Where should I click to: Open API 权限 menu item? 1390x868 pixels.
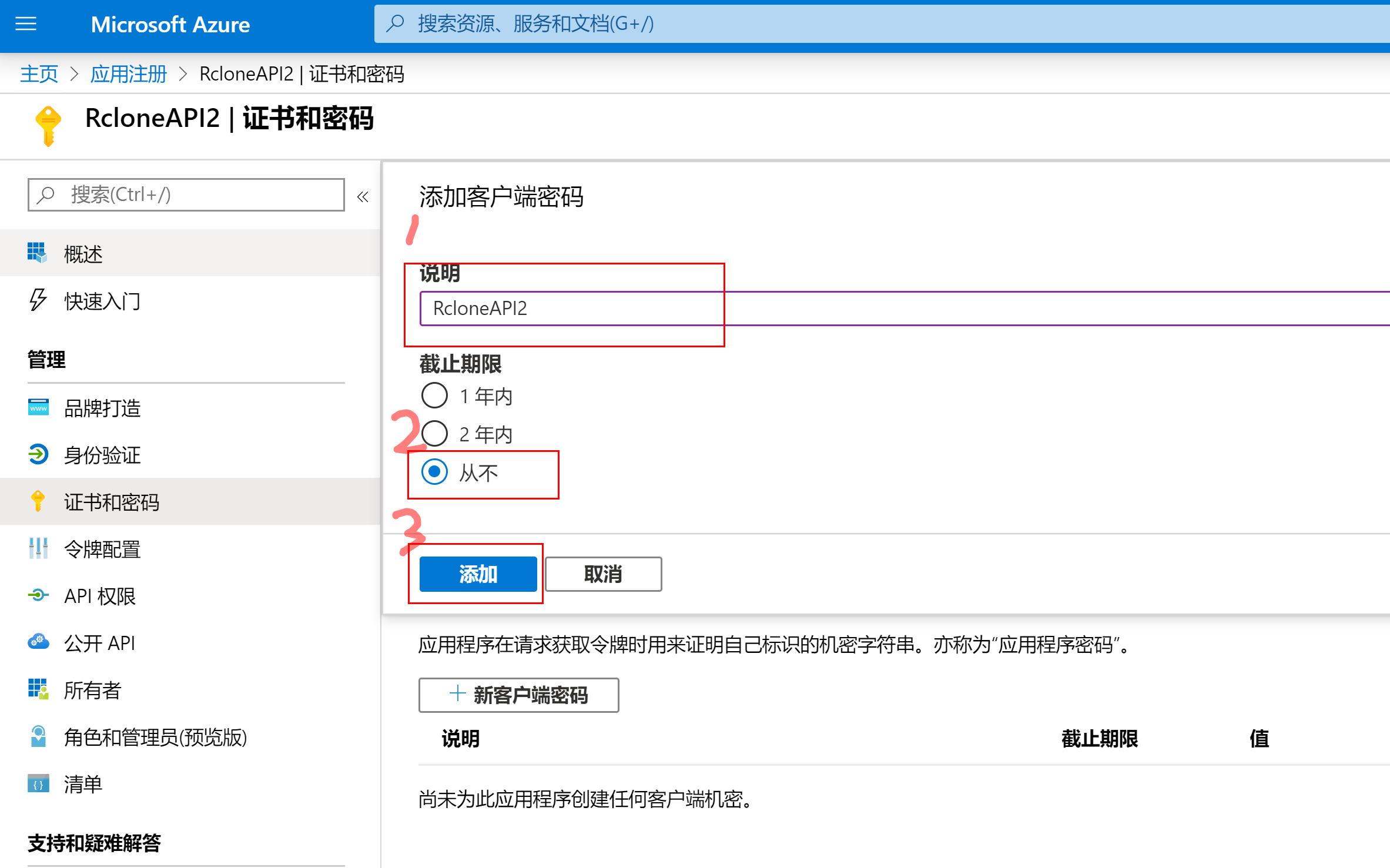coord(190,595)
